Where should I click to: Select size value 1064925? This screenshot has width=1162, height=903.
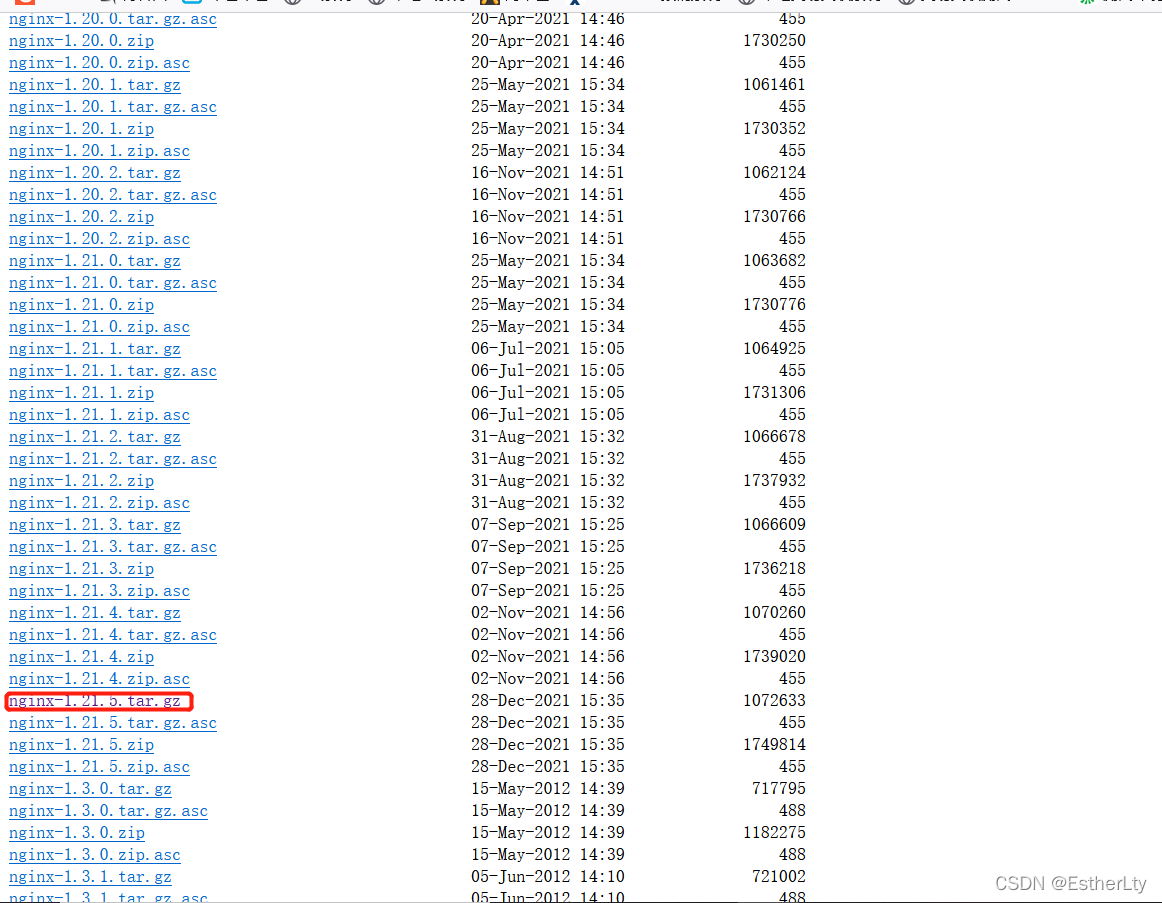[774, 348]
